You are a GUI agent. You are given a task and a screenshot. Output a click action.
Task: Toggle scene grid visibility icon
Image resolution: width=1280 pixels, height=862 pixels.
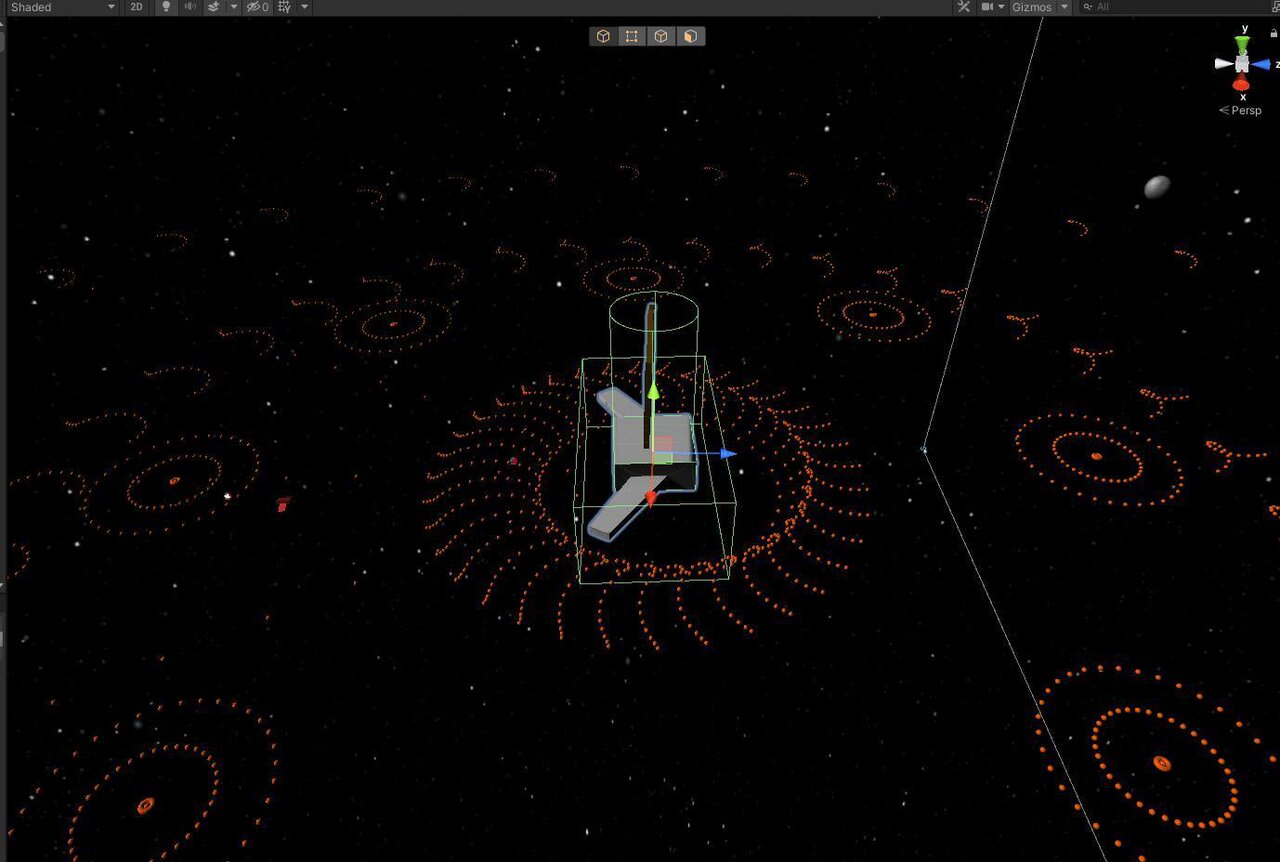tap(285, 7)
